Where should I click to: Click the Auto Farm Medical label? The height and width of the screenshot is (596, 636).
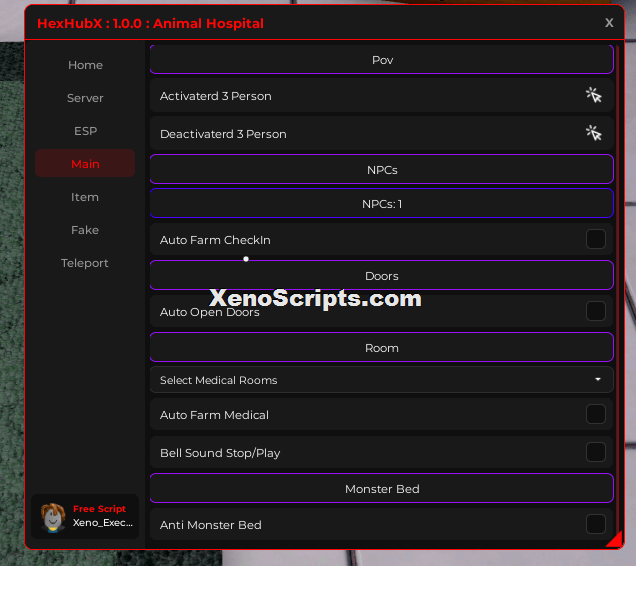pyautogui.click(x=214, y=415)
